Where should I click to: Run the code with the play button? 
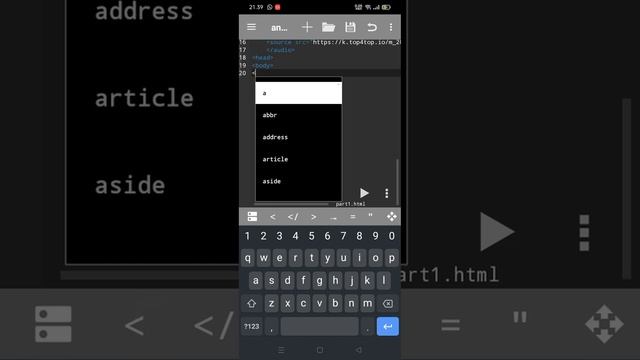[364, 193]
